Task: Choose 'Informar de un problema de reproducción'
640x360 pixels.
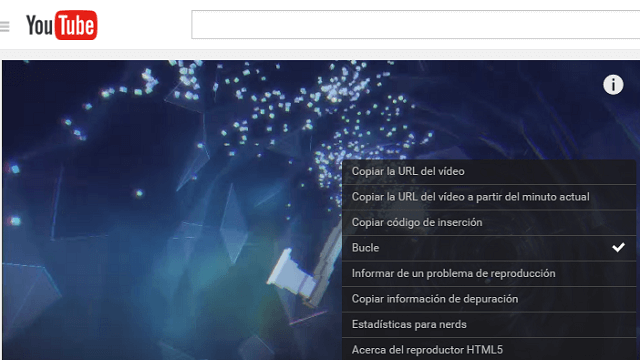Action: click(489, 273)
